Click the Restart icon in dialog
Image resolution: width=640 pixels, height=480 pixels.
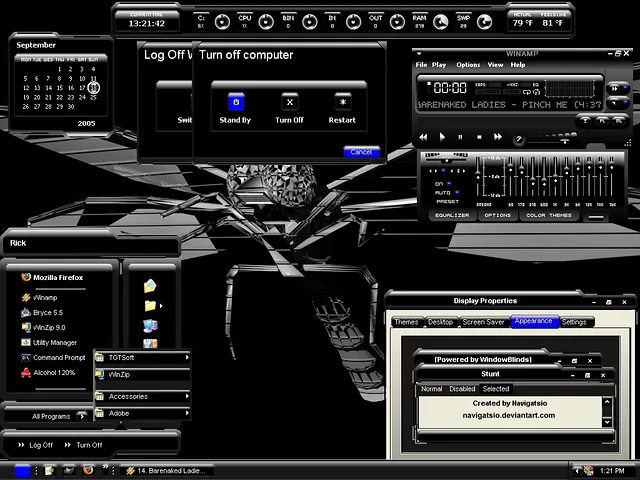[343, 101]
